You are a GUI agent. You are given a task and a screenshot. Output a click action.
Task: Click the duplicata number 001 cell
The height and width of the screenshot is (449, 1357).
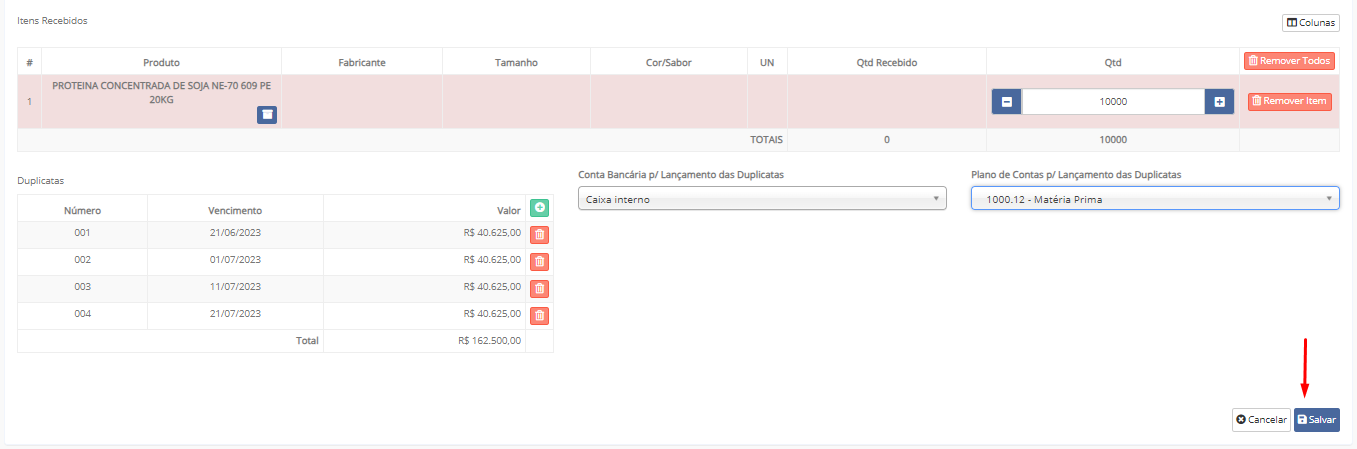pyautogui.click(x=83, y=232)
